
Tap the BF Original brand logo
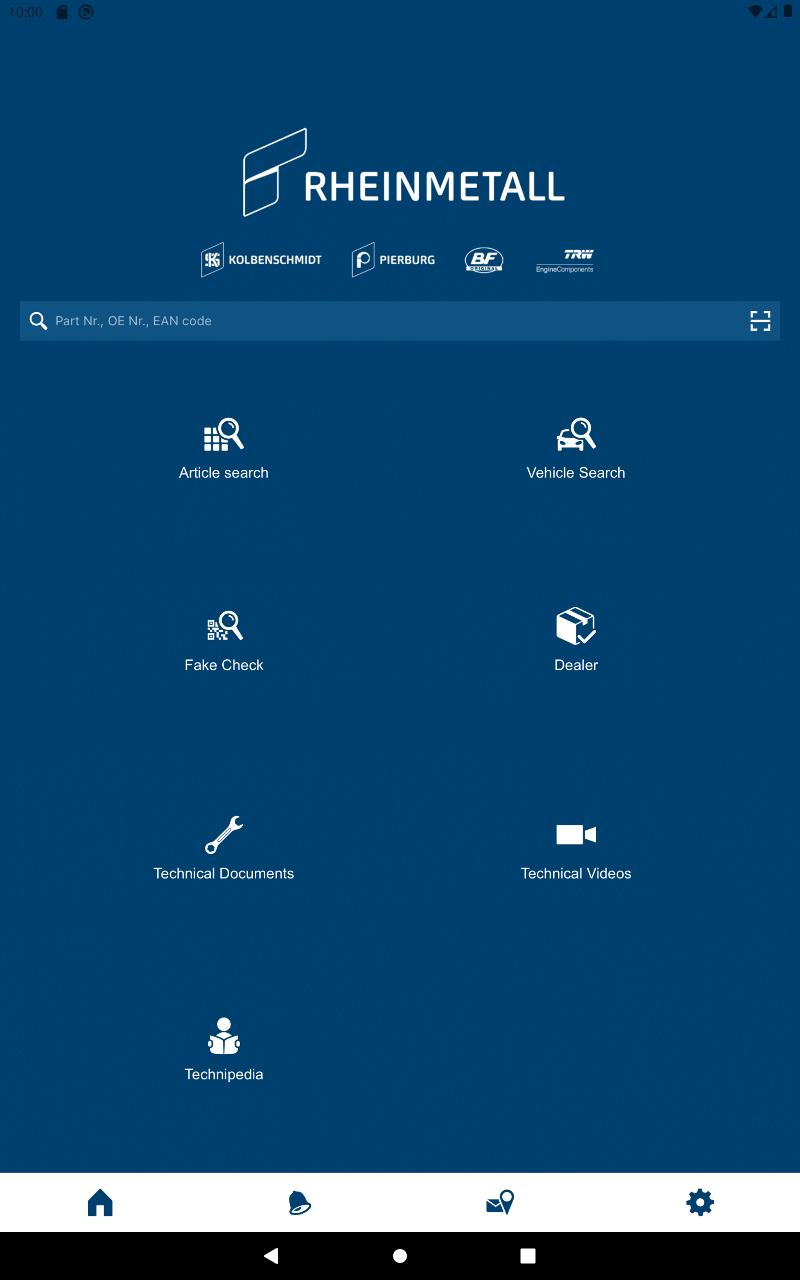point(484,260)
